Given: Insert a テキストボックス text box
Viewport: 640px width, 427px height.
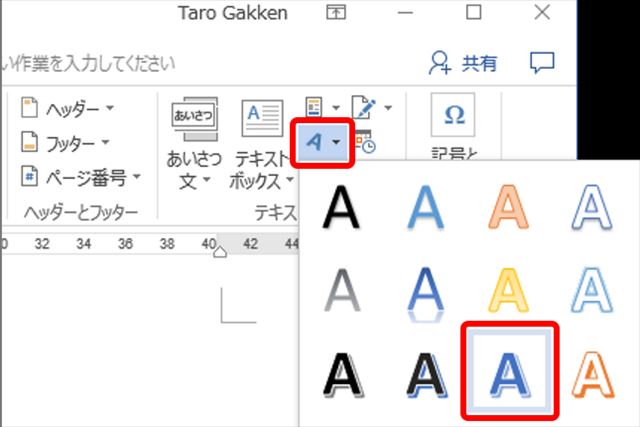Looking at the screenshot, I should coord(262,144).
